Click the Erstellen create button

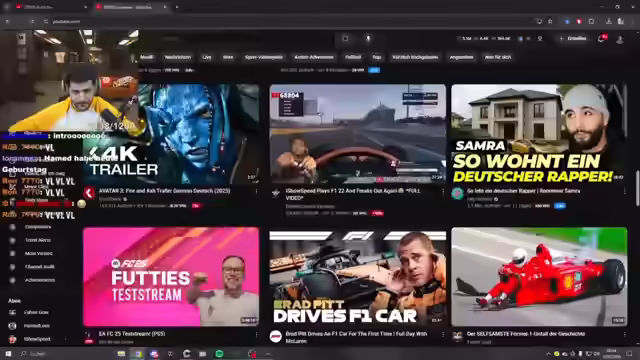pos(573,38)
